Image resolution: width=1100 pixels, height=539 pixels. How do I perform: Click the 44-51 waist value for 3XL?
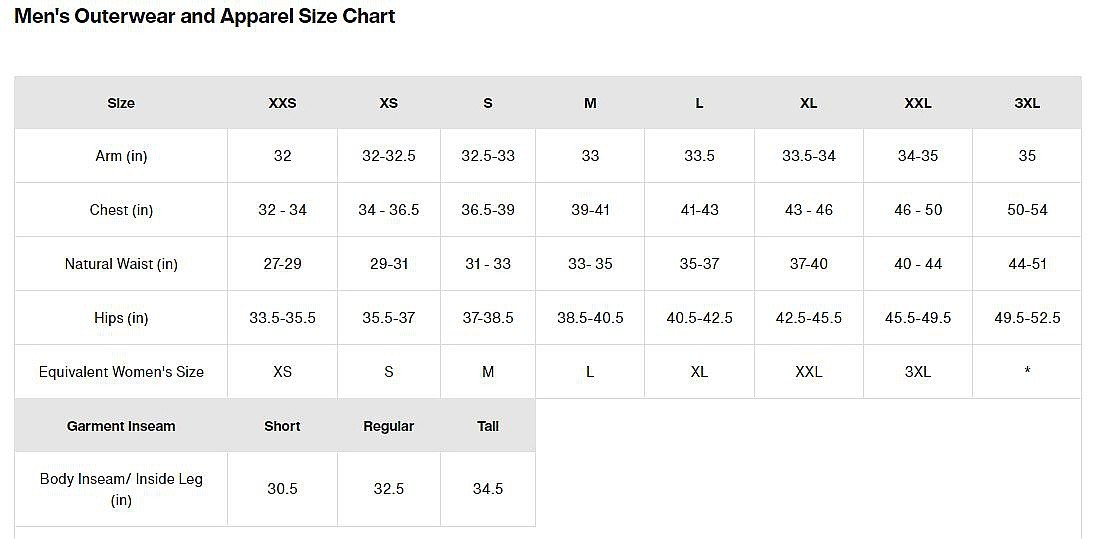tap(1027, 264)
